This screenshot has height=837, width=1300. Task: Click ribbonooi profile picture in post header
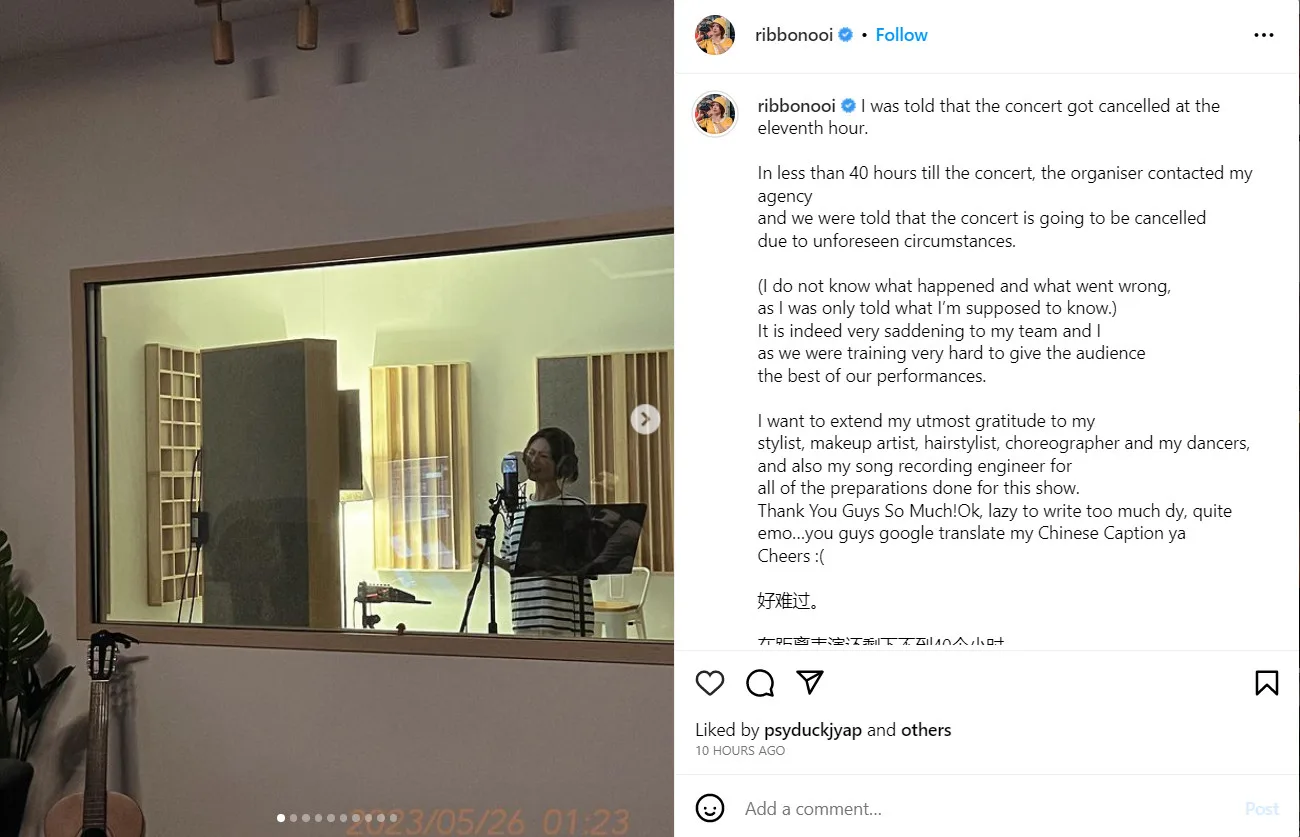tap(715, 35)
